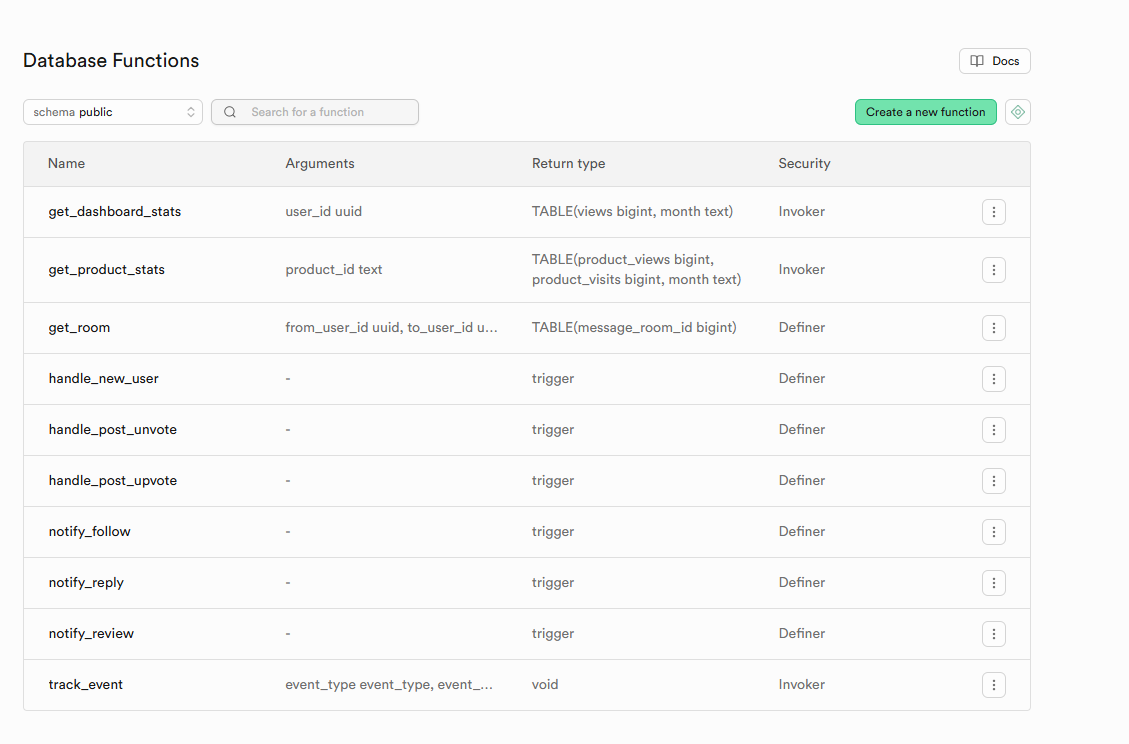The image size is (1129, 744).
Task: Click the book icon in Docs button
Action: (x=976, y=61)
